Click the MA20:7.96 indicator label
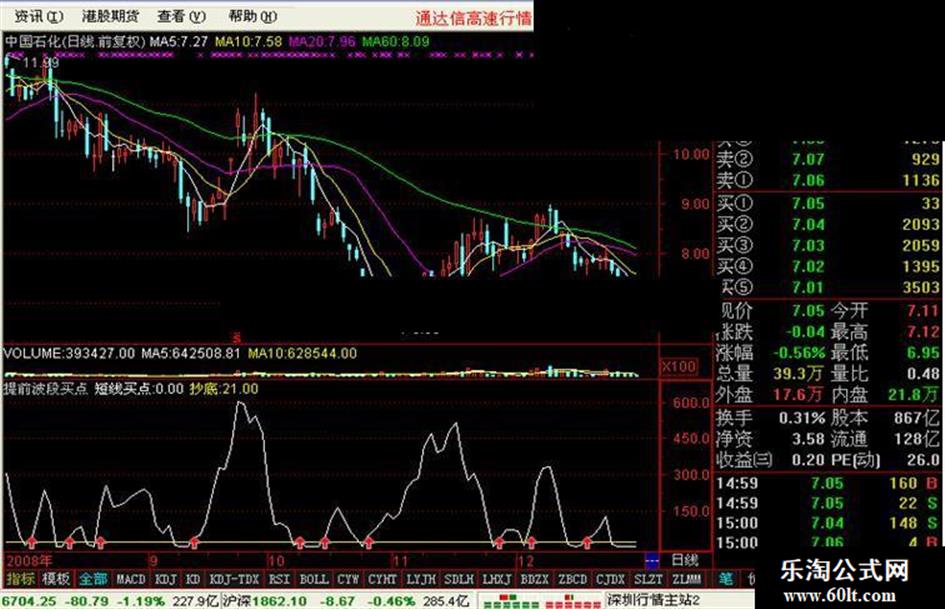The width and height of the screenshot is (945, 609). (x=322, y=42)
